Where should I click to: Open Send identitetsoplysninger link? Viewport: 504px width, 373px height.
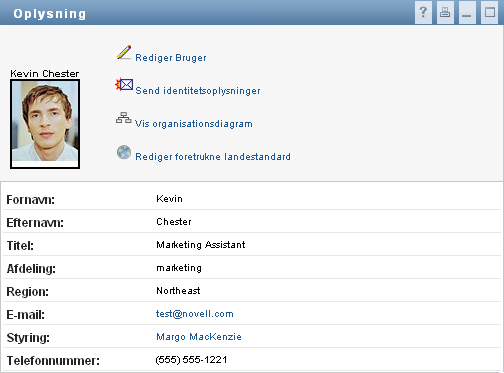click(198, 91)
